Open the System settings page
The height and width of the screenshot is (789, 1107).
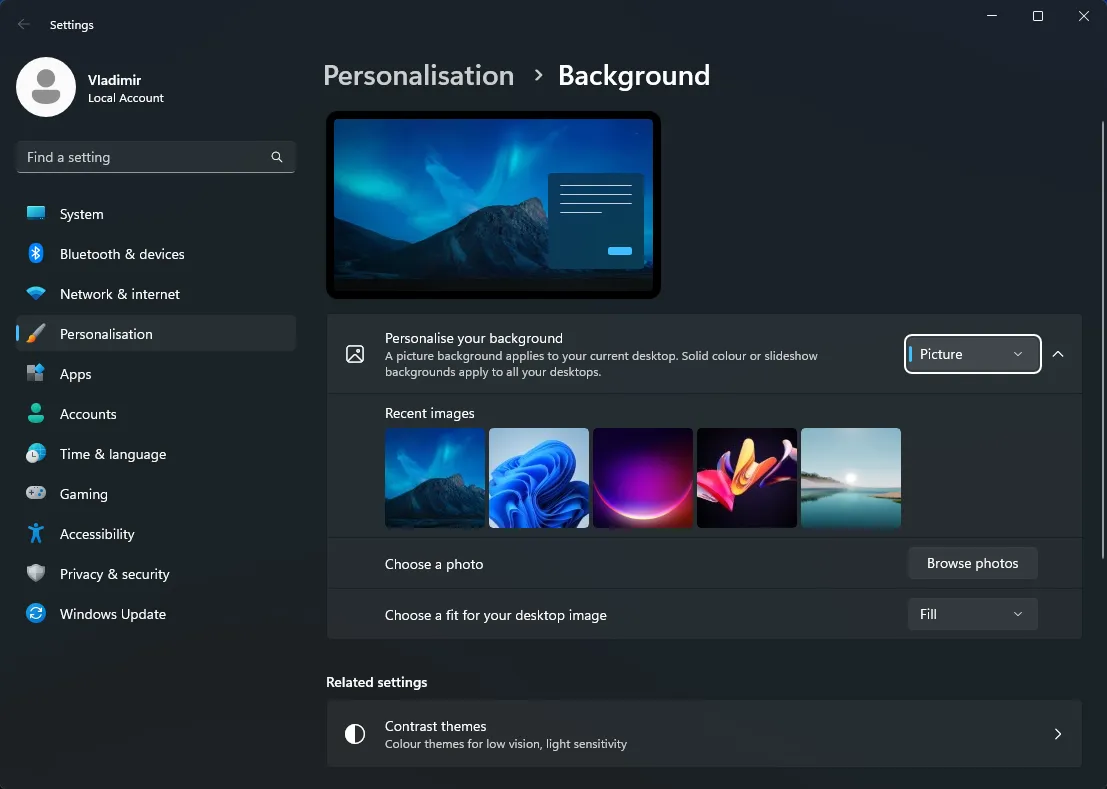click(155, 214)
